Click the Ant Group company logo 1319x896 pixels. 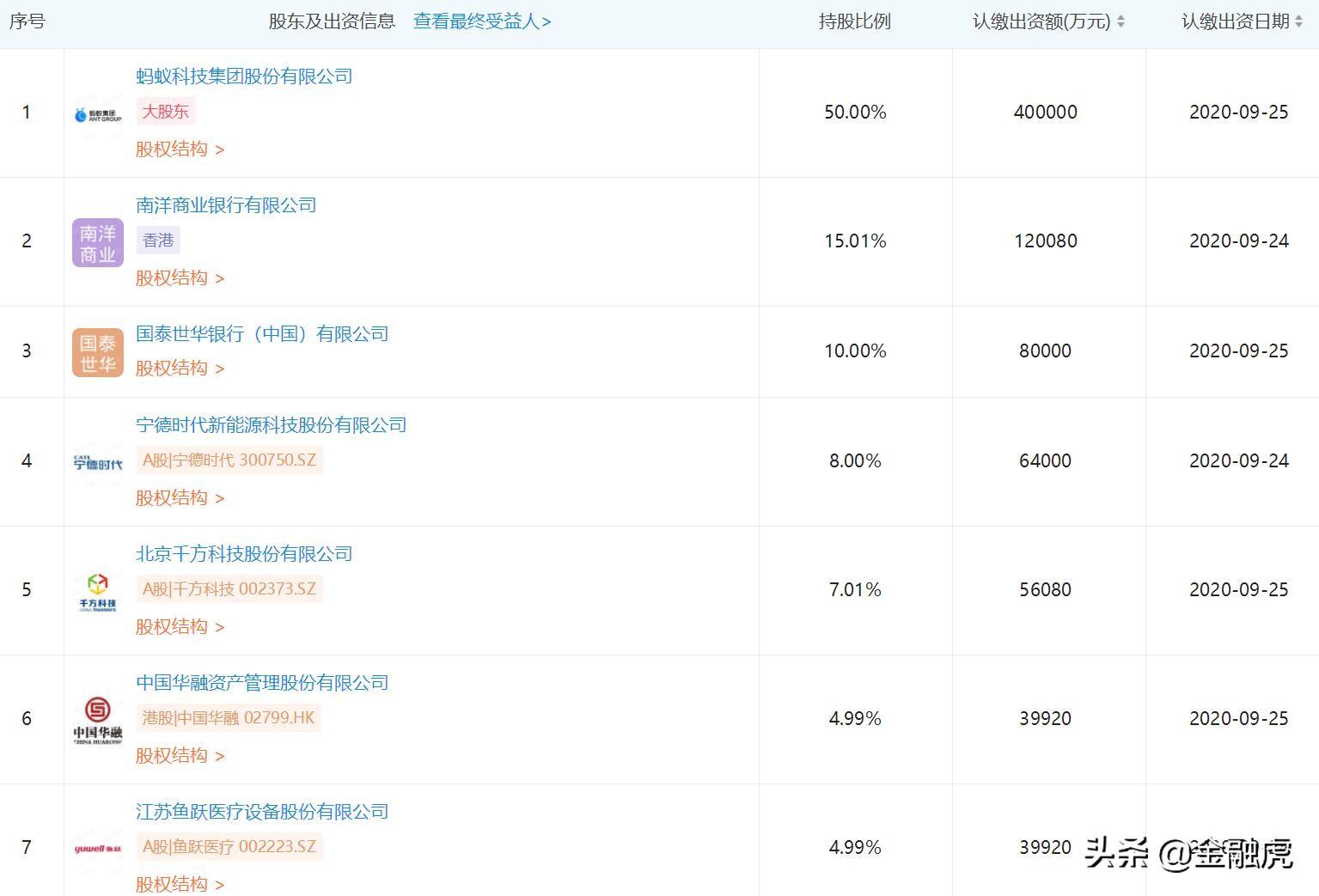(98, 114)
